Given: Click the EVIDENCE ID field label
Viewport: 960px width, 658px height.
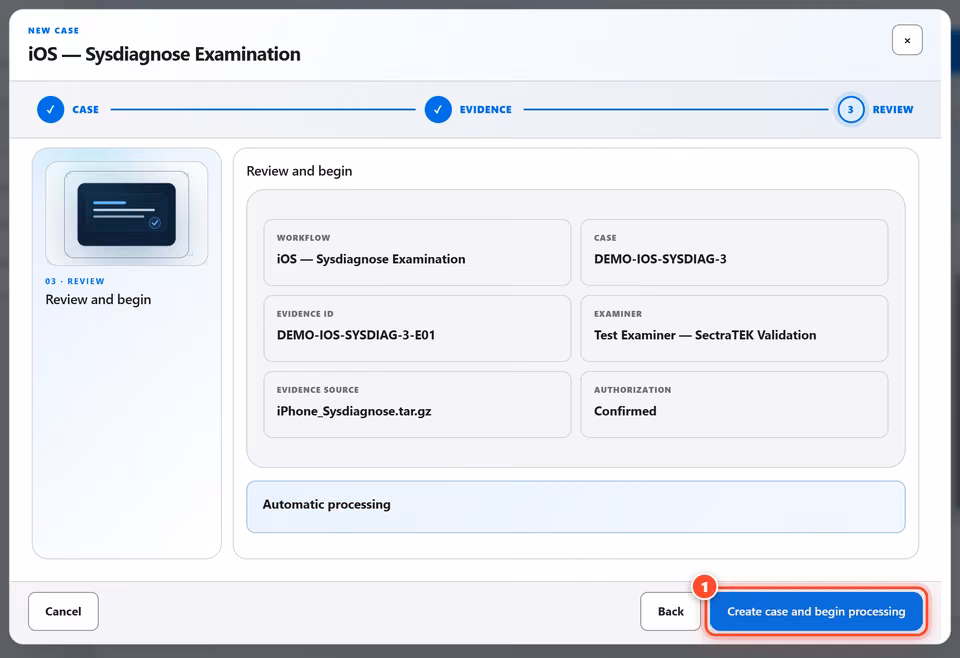Looking at the screenshot, I should (305, 313).
